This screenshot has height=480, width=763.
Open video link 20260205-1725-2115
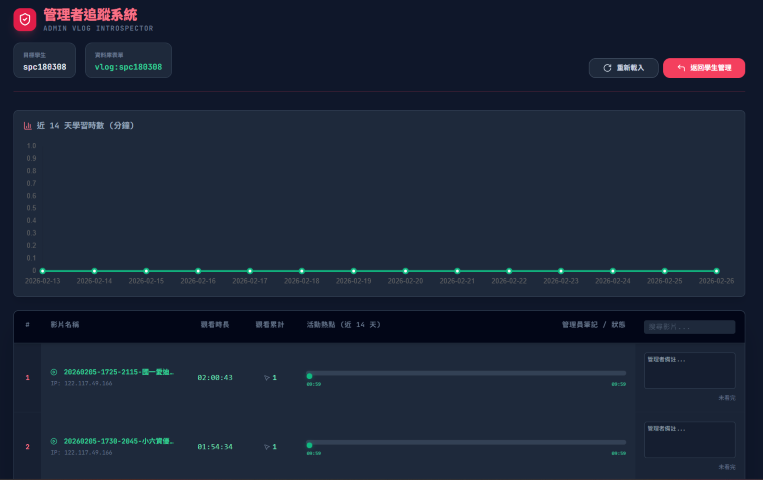coord(118,372)
